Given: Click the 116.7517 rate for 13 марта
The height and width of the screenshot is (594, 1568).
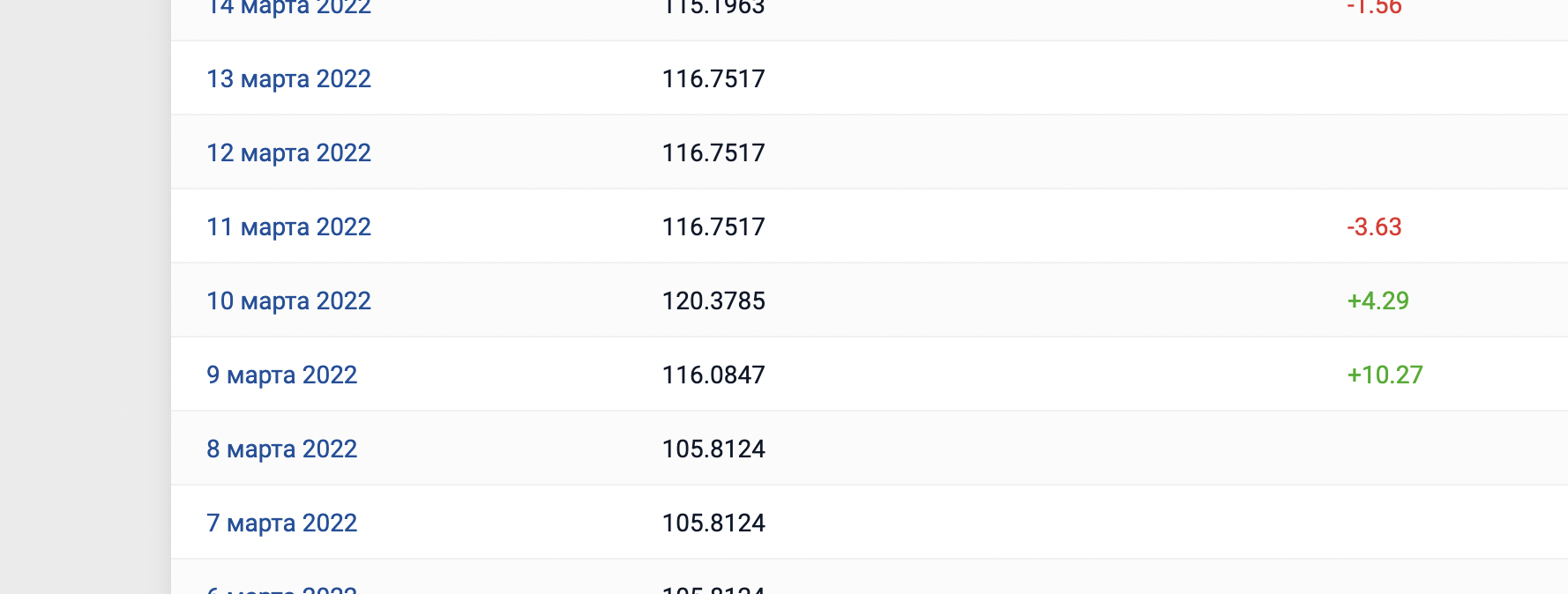Looking at the screenshot, I should click(713, 79).
